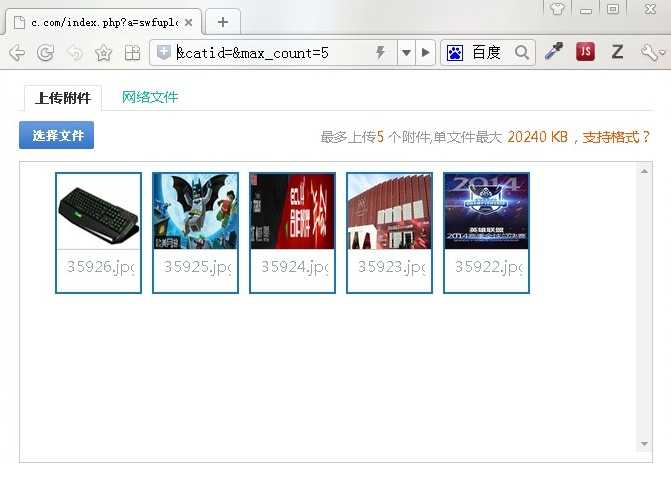This screenshot has height=481, width=671.
Task: Click the file list scrollbar up arrow
Action: click(644, 171)
